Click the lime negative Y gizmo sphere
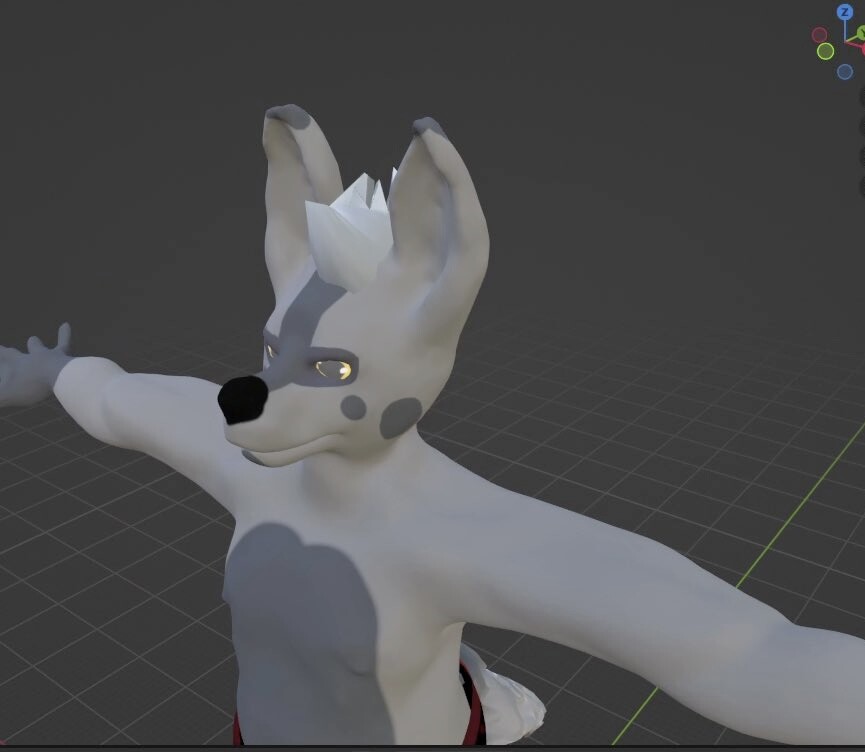 click(826, 52)
